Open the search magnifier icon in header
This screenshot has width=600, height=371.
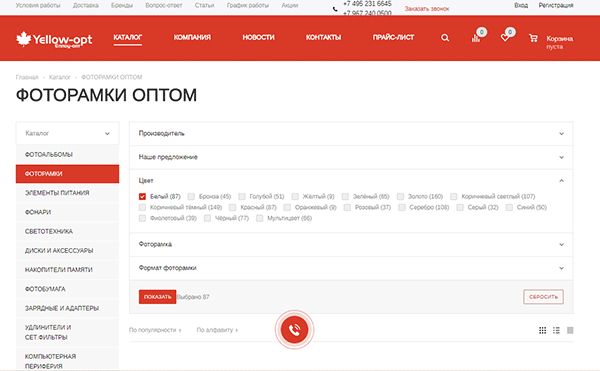(x=445, y=38)
